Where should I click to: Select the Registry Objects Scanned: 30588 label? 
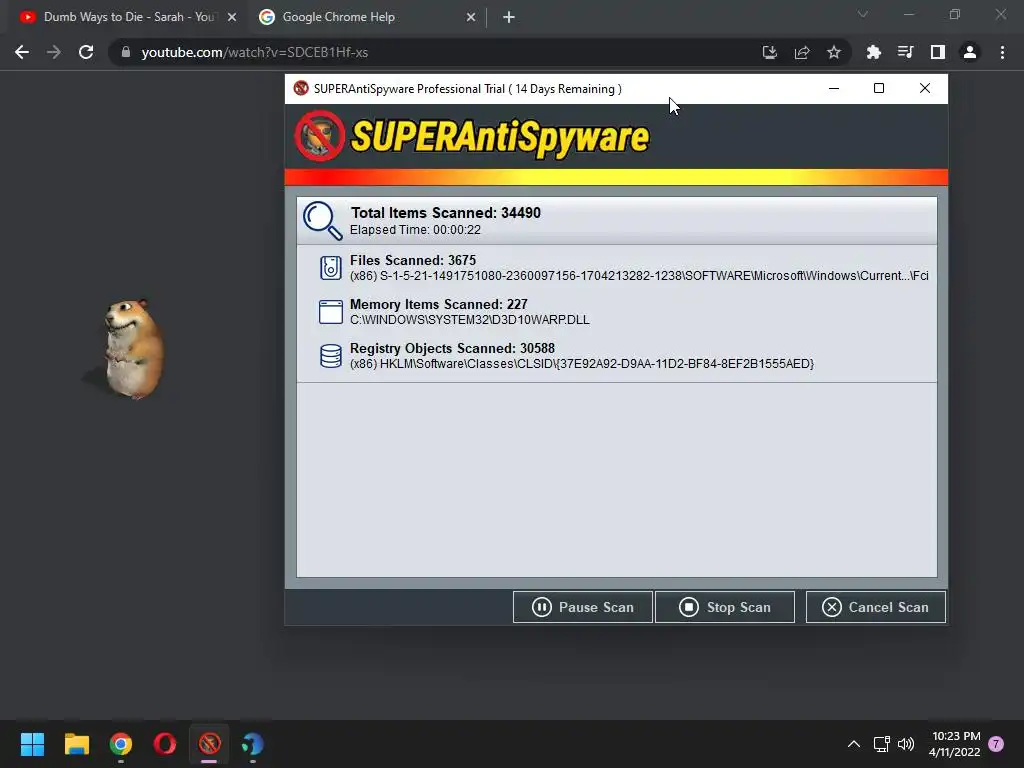(x=453, y=348)
